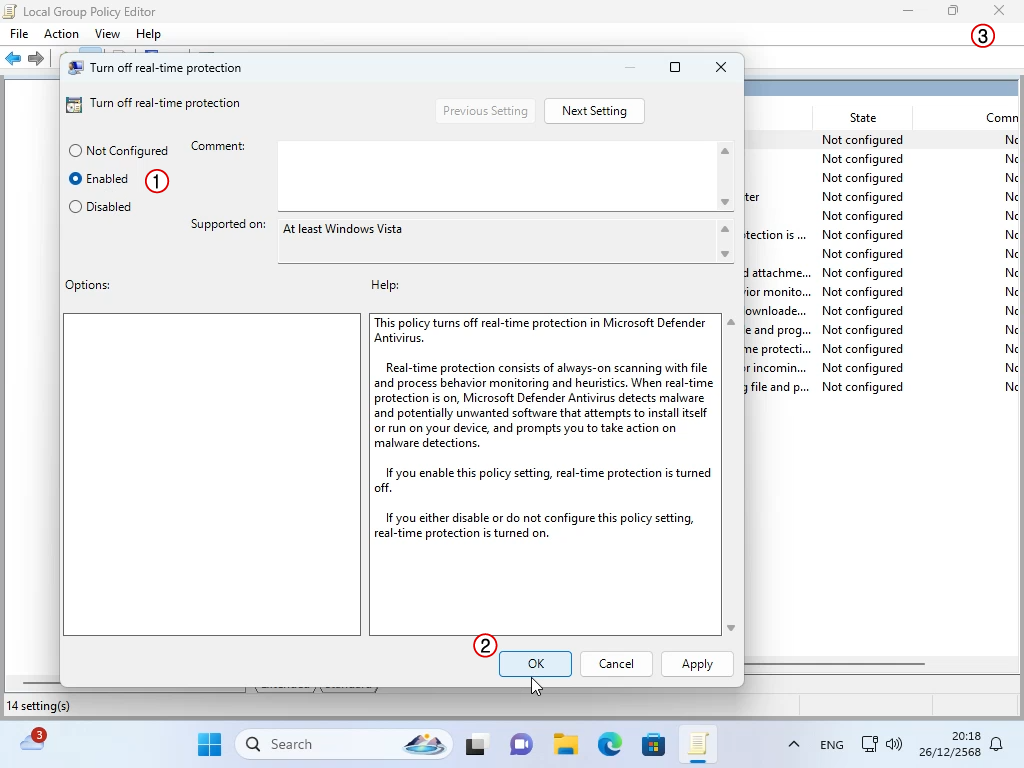1024x768 pixels.
Task: Click the Next Setting button
Action: click(594, 111)
